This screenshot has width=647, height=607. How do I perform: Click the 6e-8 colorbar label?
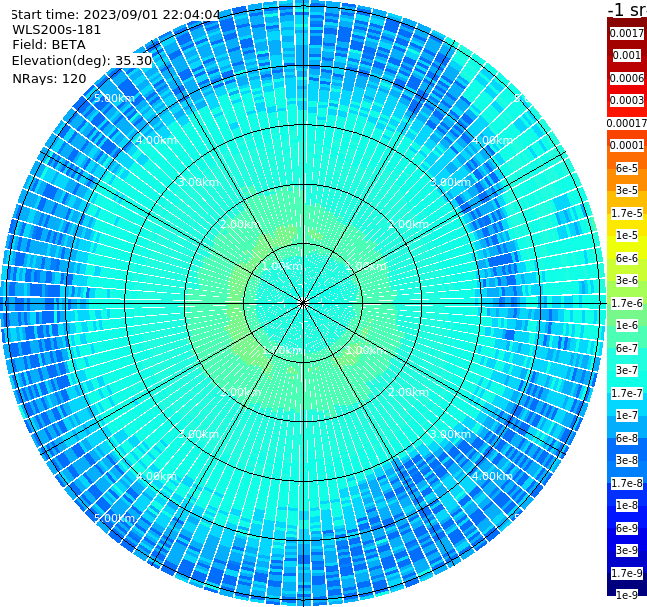627,438
